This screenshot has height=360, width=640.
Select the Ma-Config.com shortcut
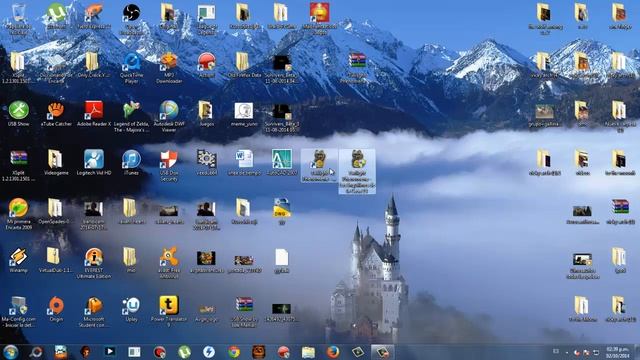coord(18,312)
